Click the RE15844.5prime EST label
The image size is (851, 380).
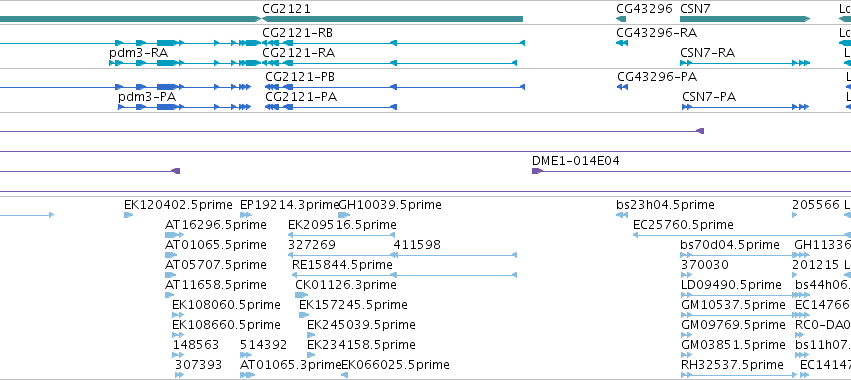coord(342,264)
